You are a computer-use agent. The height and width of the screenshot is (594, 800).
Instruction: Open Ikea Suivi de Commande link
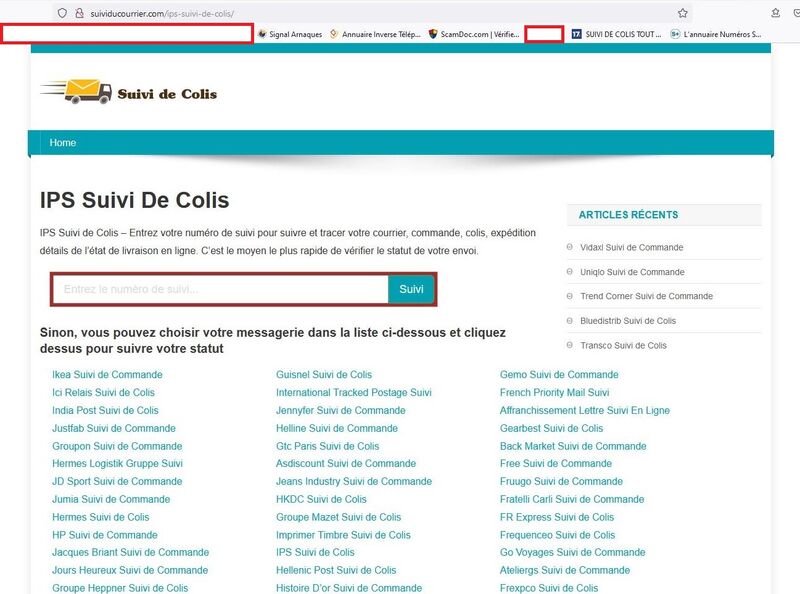[107, 375]
